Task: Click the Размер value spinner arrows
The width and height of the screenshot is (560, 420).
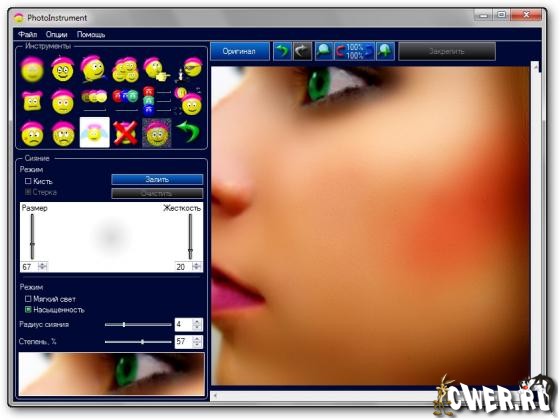Action: click(42, 266)
